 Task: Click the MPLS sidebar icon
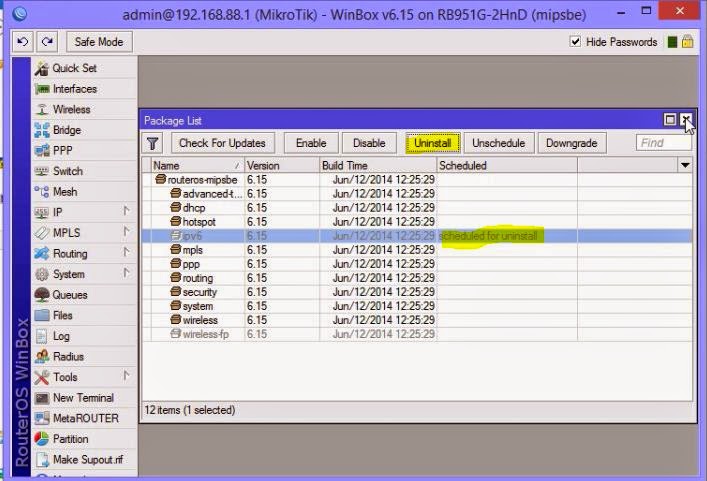pyautogui.click(x=41, y=233)
